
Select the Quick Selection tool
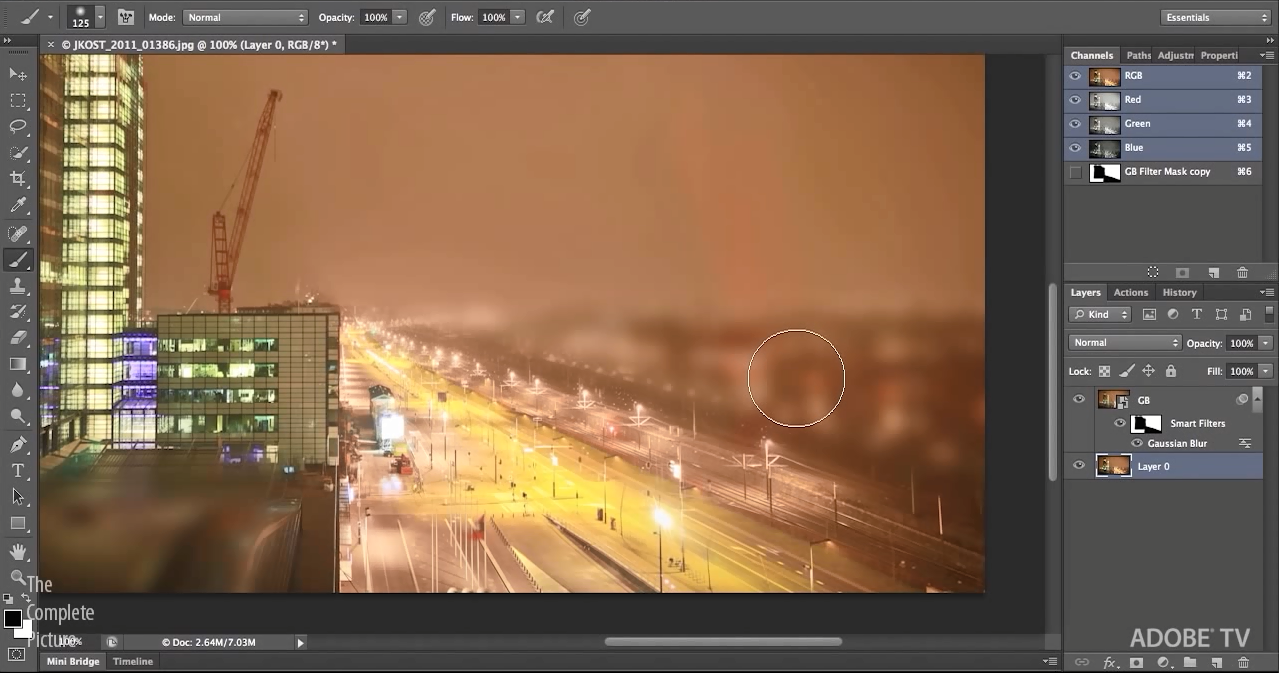[18, 153]
